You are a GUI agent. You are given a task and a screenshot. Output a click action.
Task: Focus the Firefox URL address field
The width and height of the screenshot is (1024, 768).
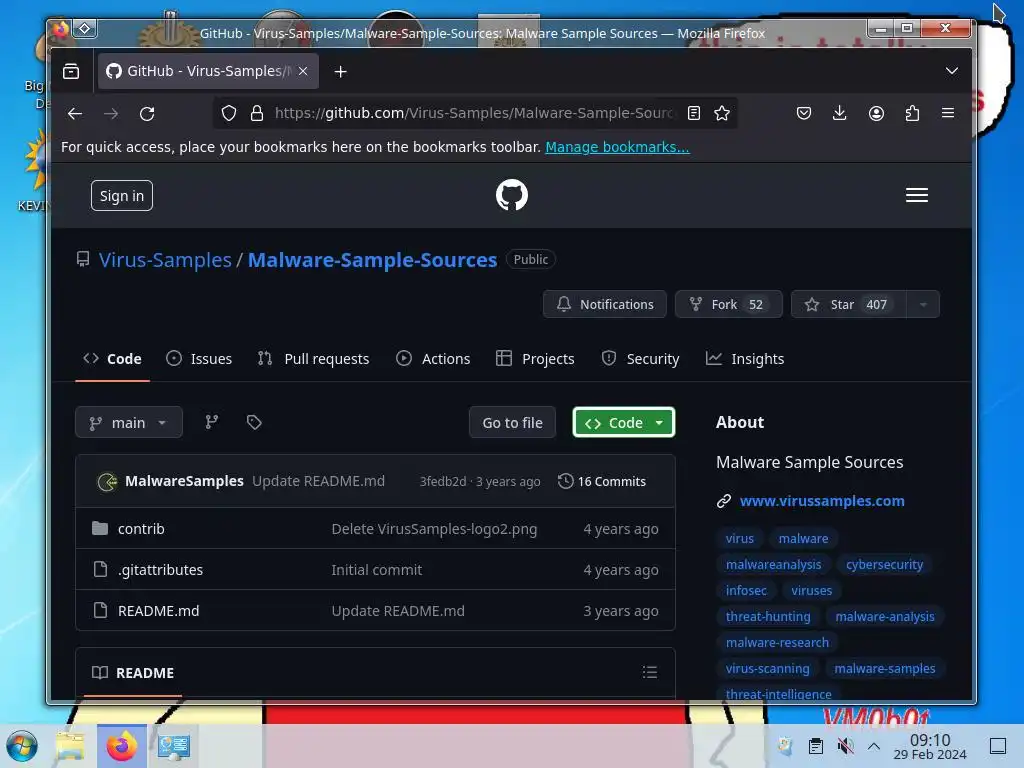(x=473, y=114)
